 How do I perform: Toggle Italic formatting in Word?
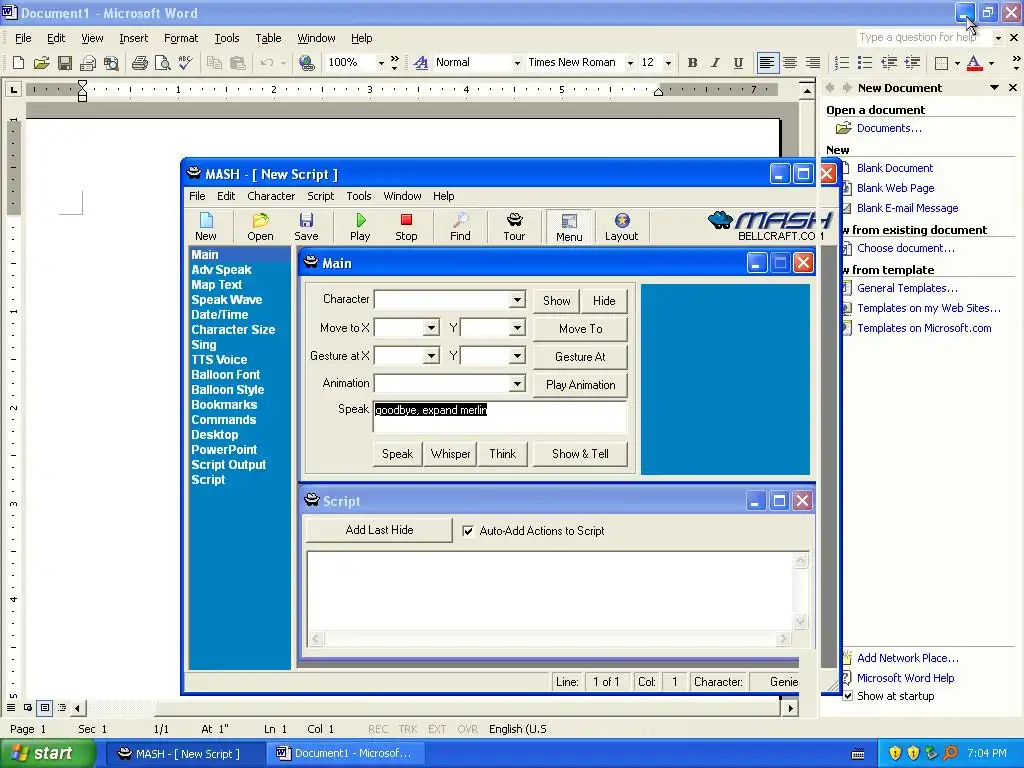coord(715,63)
